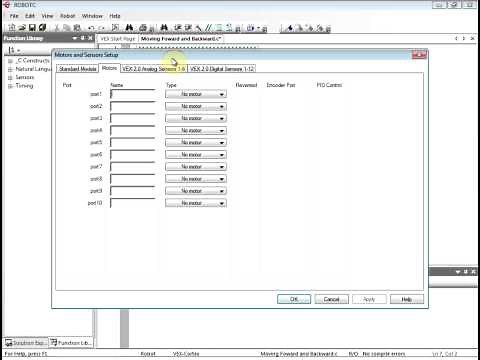Switch to the Function Lib bottom tab
The image size is (480, 360).
point(71,343)
